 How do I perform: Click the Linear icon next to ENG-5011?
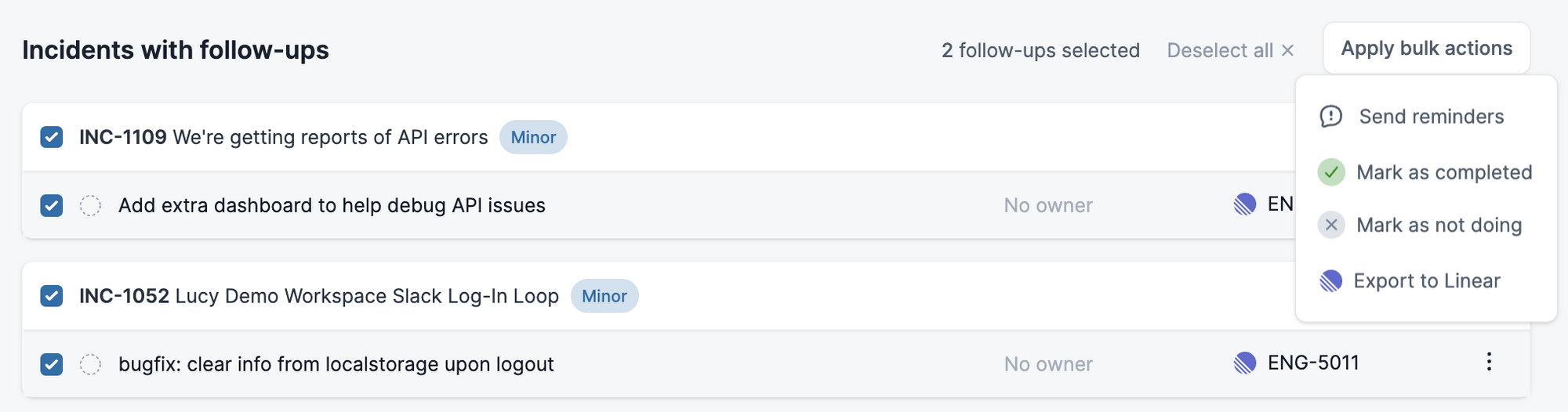(x=1245, y=363)
